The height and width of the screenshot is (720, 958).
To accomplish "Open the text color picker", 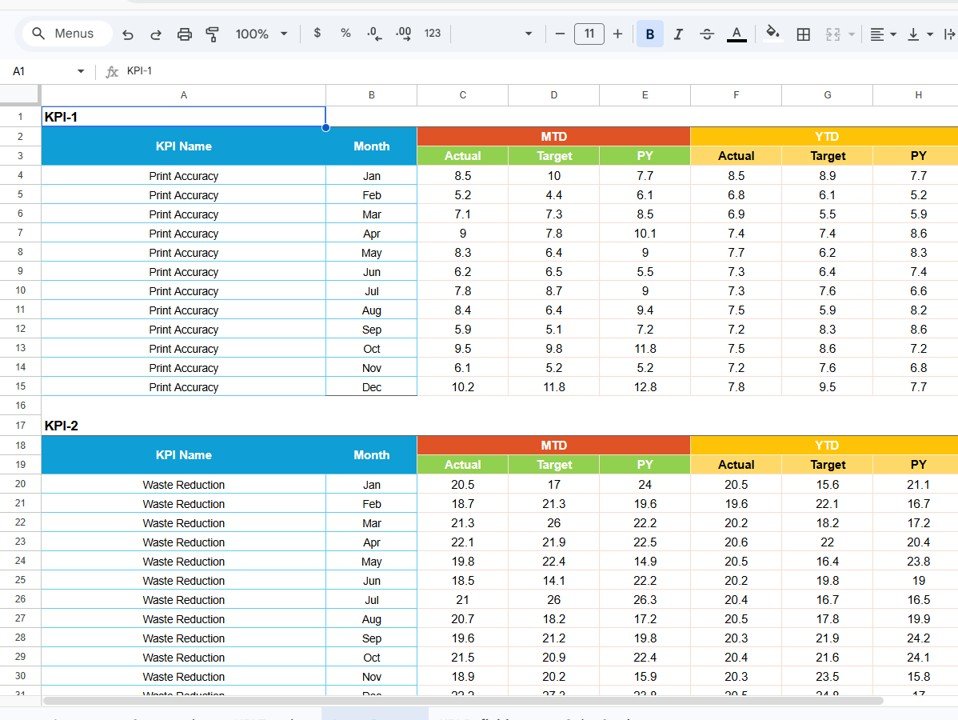I will coord(736,33).
